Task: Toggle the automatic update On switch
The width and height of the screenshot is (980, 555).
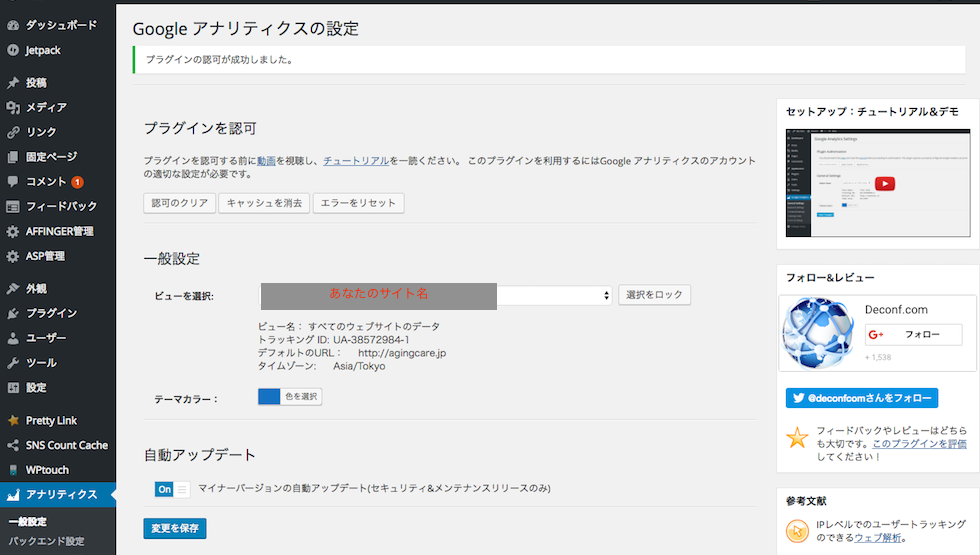Action: [x=172, y=489]
